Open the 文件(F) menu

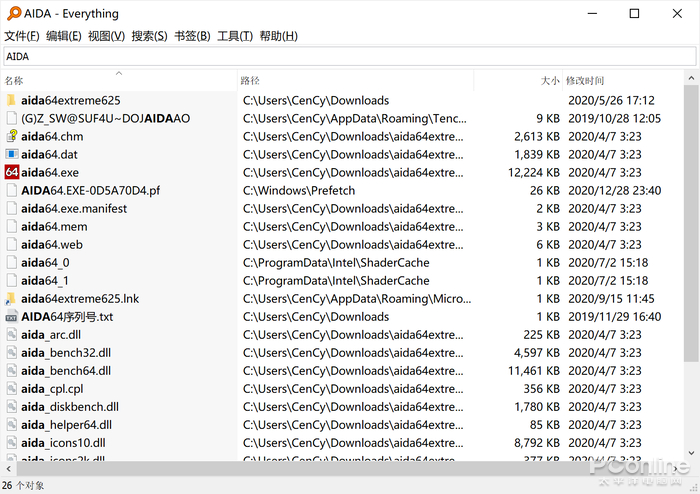click(x=21, y=36)
